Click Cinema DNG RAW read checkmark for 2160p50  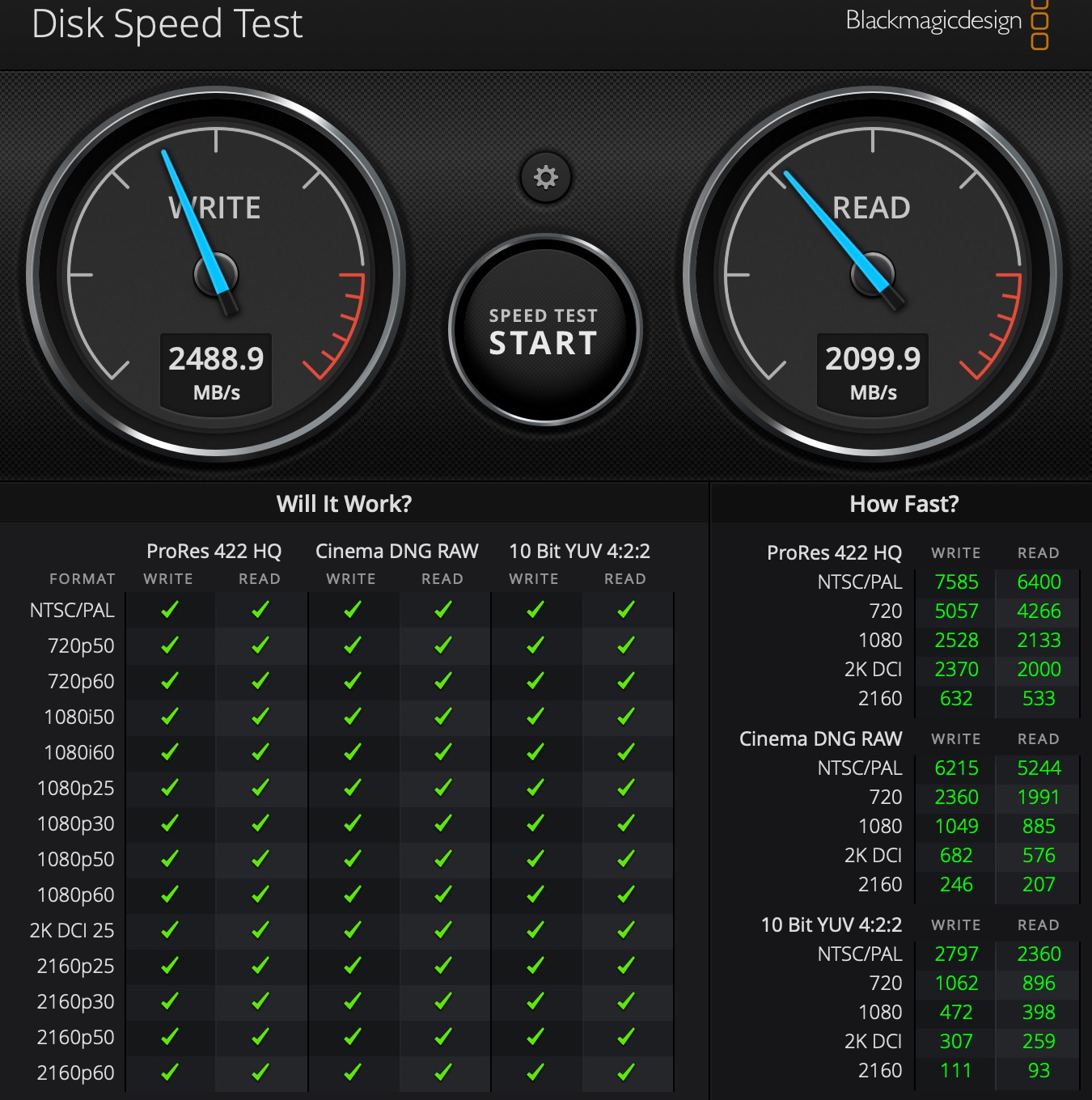pos(443,1037)
